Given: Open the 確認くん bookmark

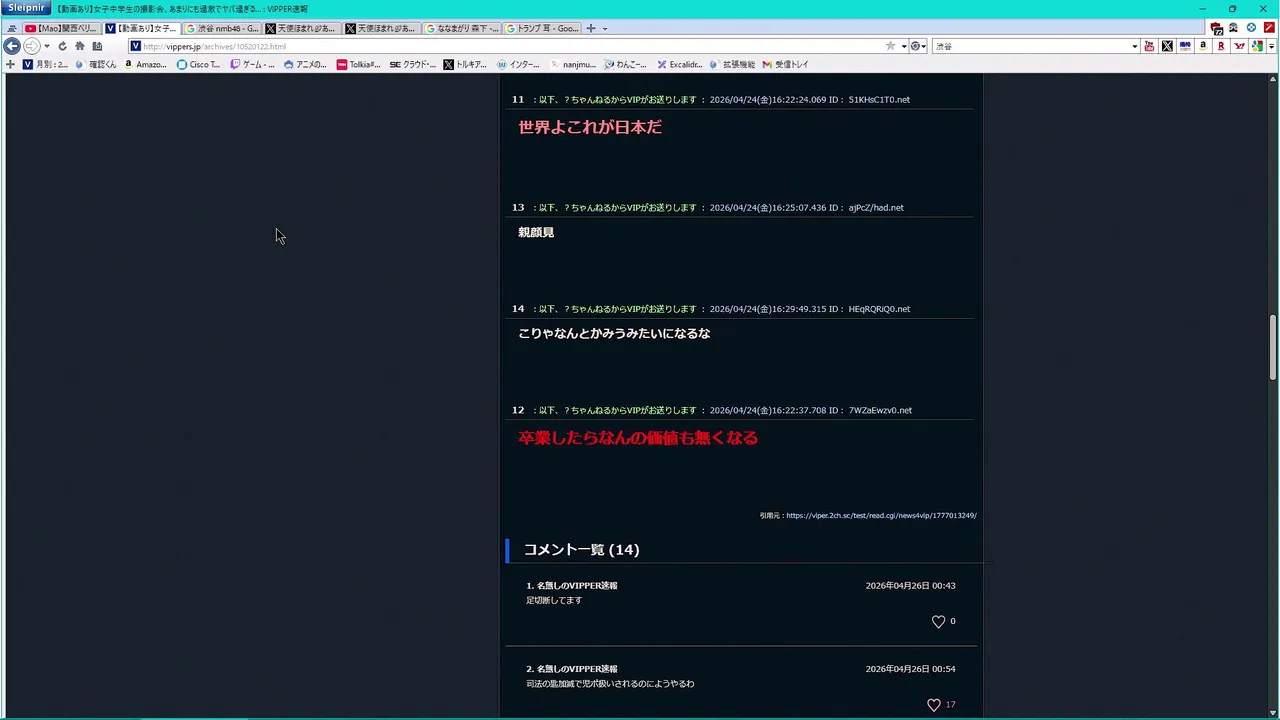Looking at the screenshot, I should pos(95,64).
